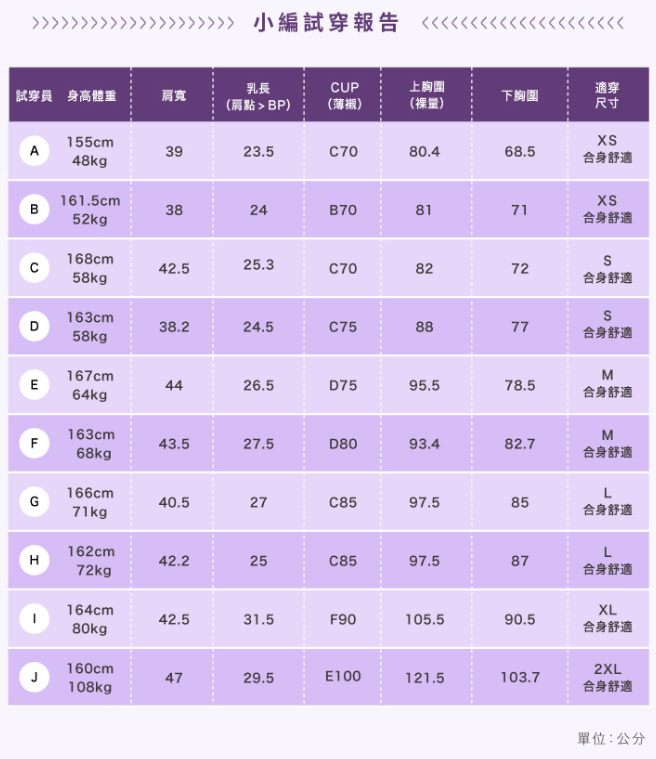Select the 155cm 48kg height-weight cell
656x759 pixels.
pos(90,151)
